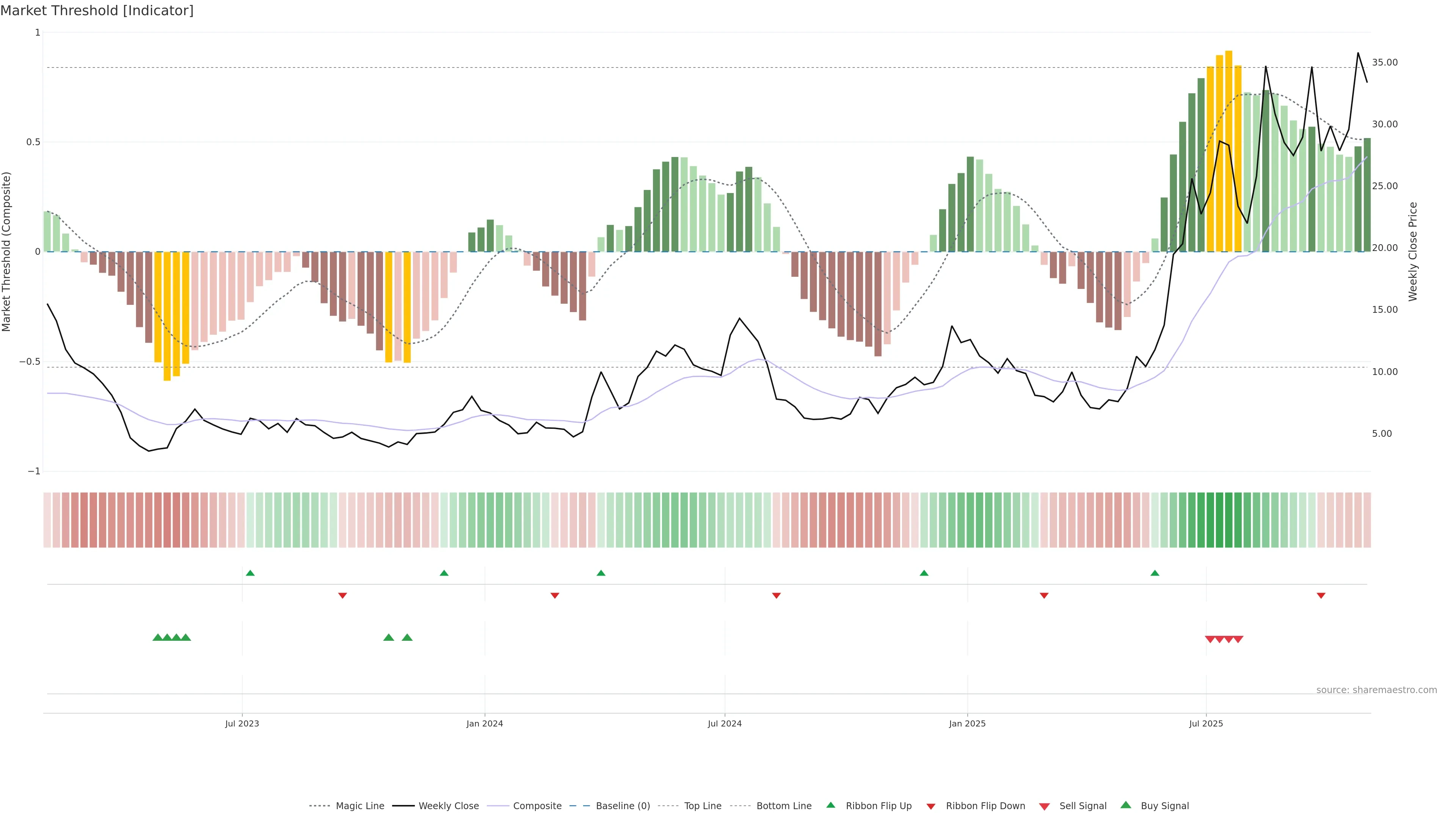Click the Jan 2025 x-axis label
The image size is (1456, 819).
coord(967,723)
